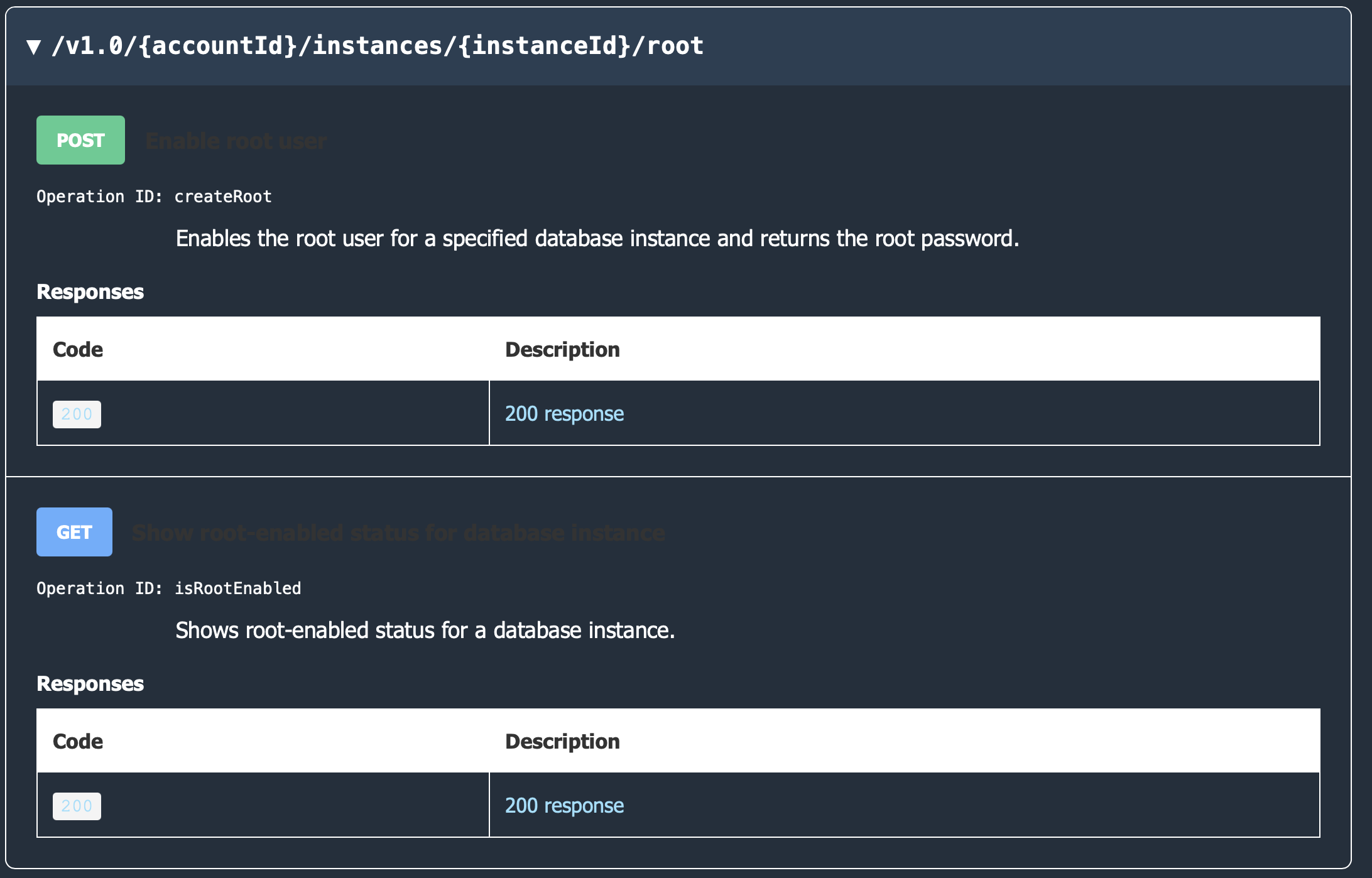Expand the POST Enable root user operation

click(80, 140)
